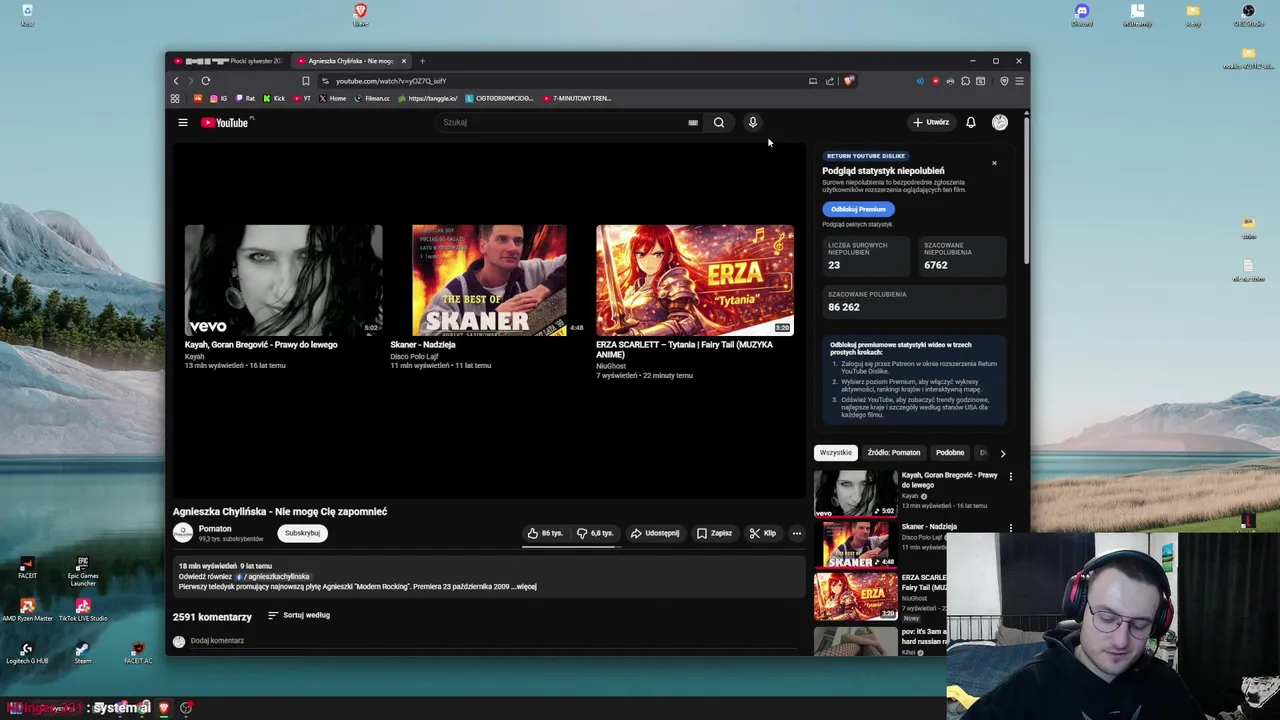Select the Źródło: Pomaton filter chip
The width and height of the screenshot is (1280, 720).
pos(893,453)
